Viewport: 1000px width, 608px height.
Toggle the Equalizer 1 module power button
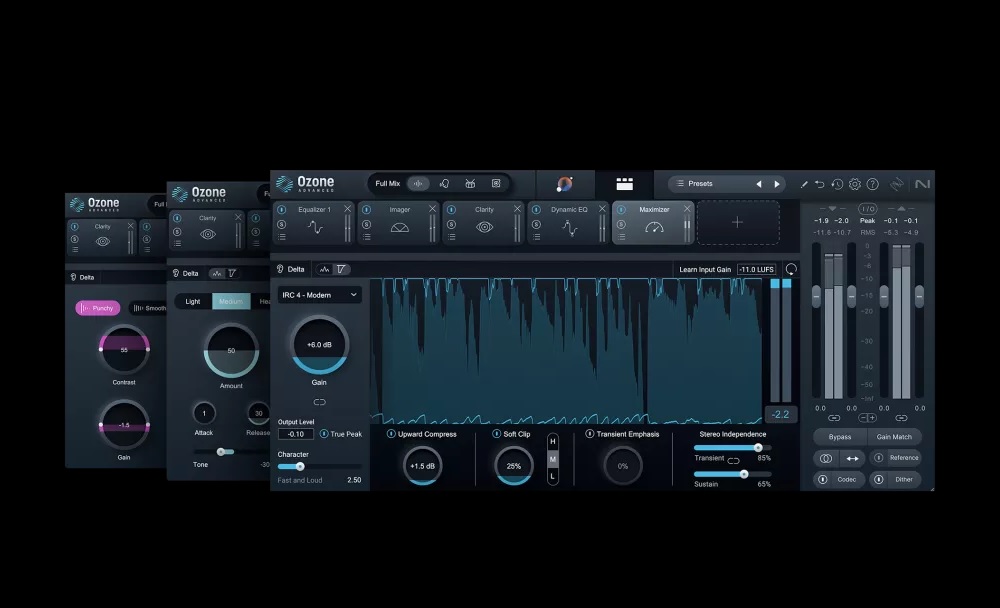[282, 209]
